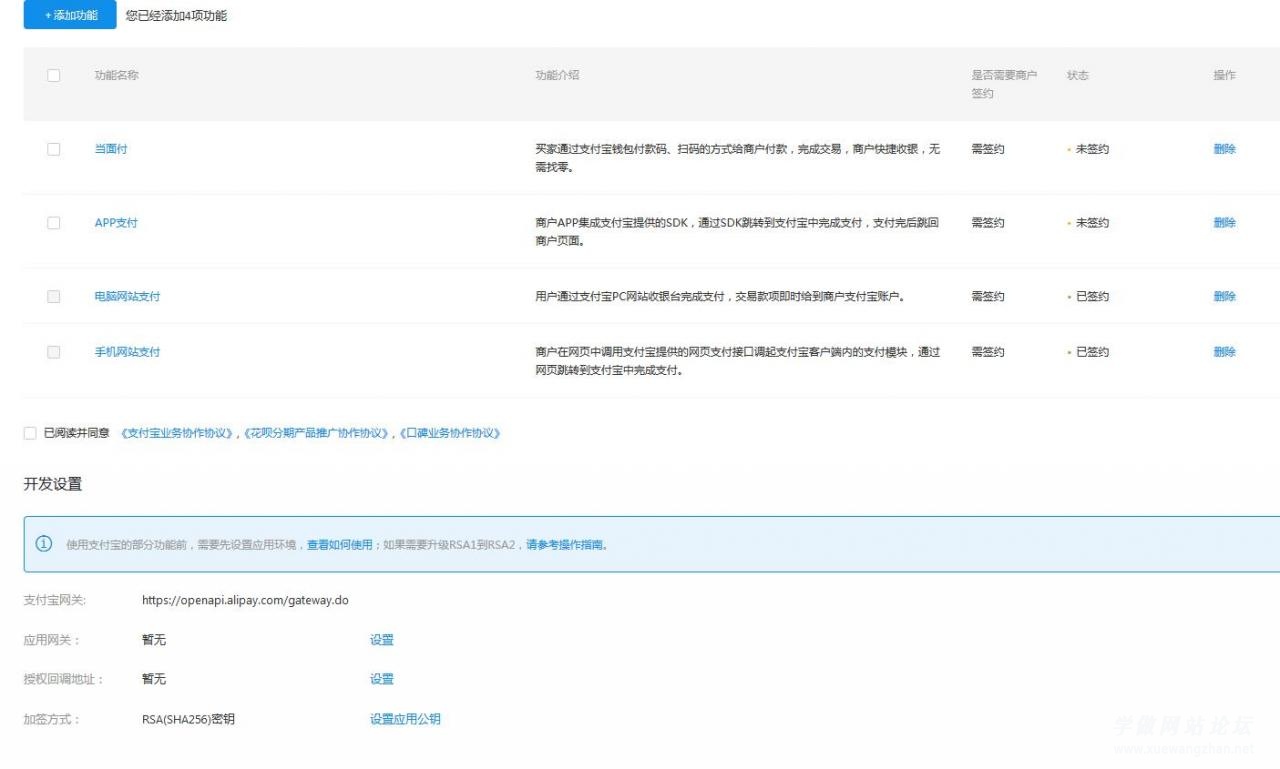The image size is (1280, 769).
Task: Open the 手机网站支付 feature details
Action: (x=129, y=351)
